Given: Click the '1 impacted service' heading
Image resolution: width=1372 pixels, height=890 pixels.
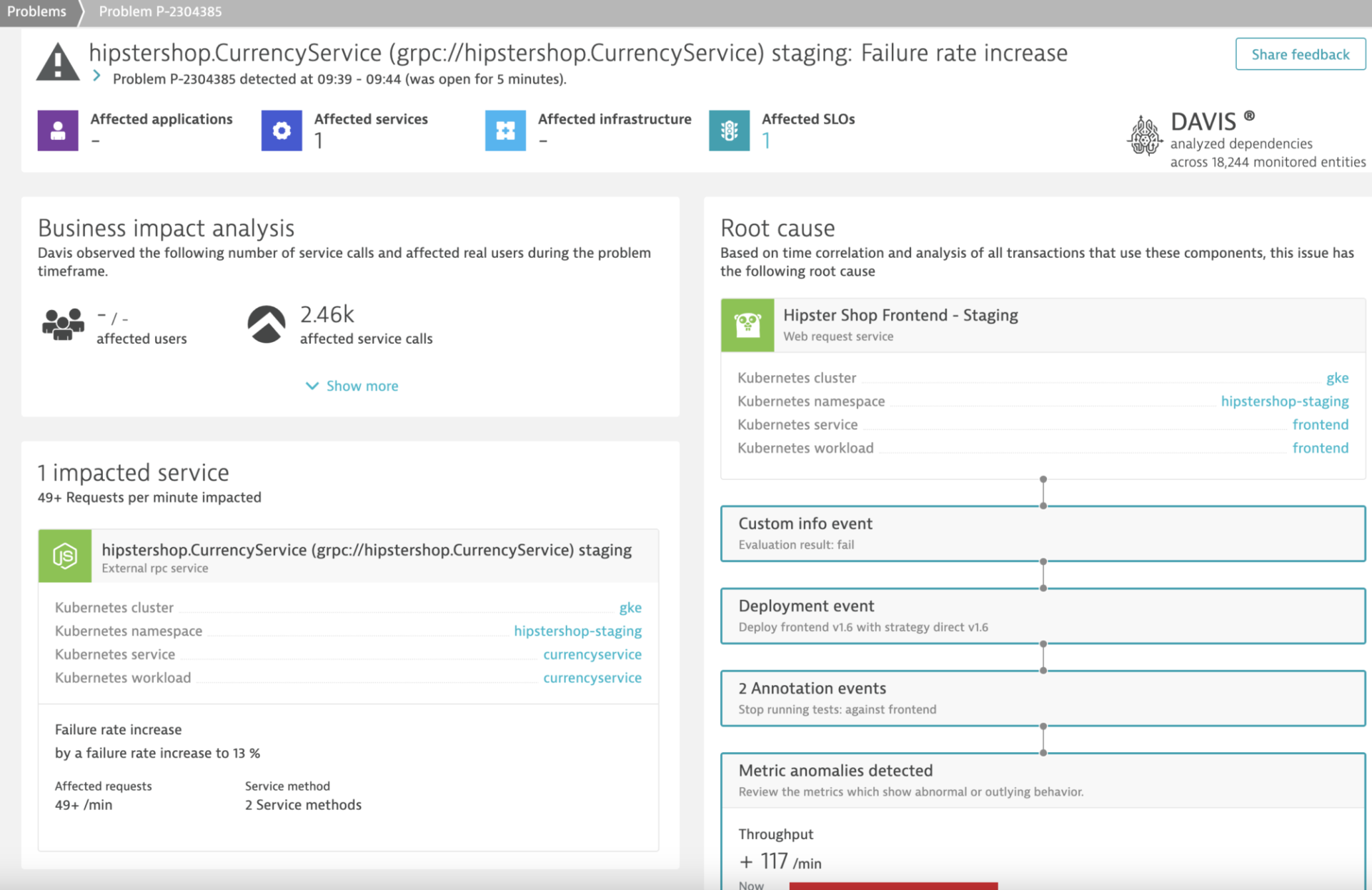Looking at the screenshot, I should (x=134, y=473).
